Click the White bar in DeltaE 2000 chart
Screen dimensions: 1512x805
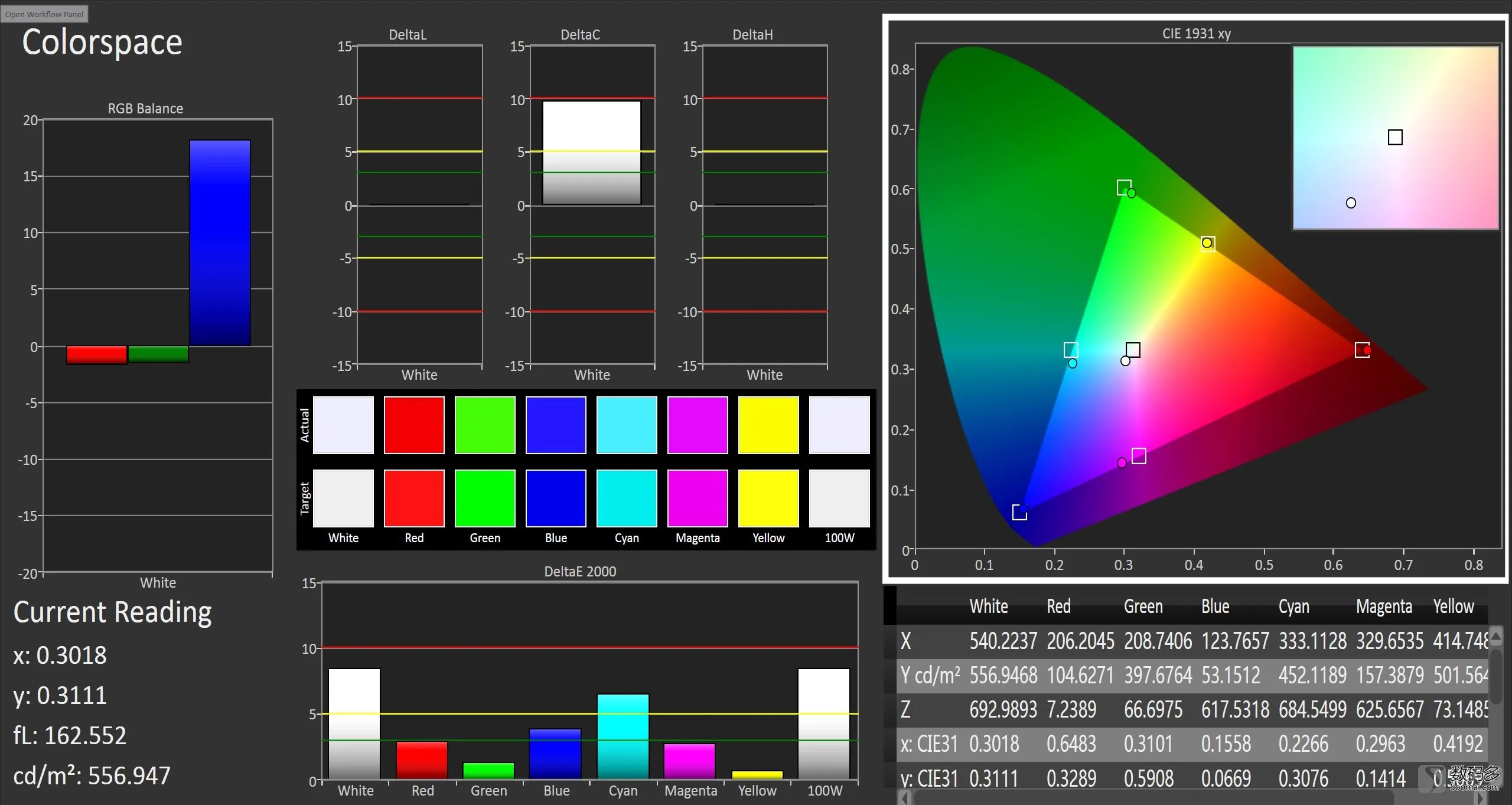click(354, 724)
